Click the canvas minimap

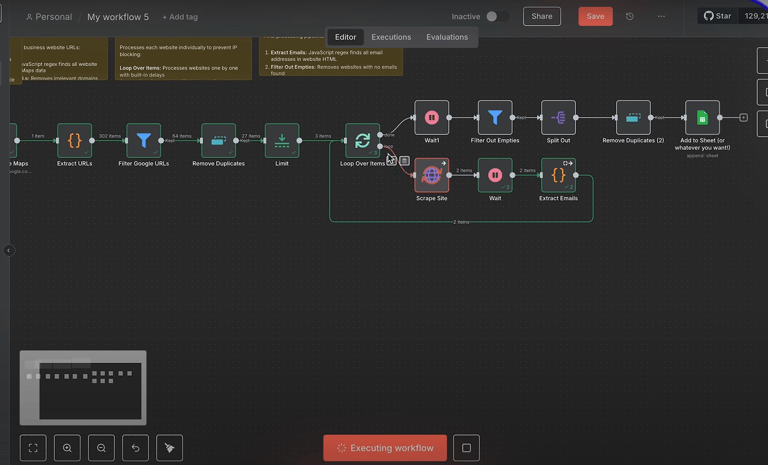coord(83,388)
